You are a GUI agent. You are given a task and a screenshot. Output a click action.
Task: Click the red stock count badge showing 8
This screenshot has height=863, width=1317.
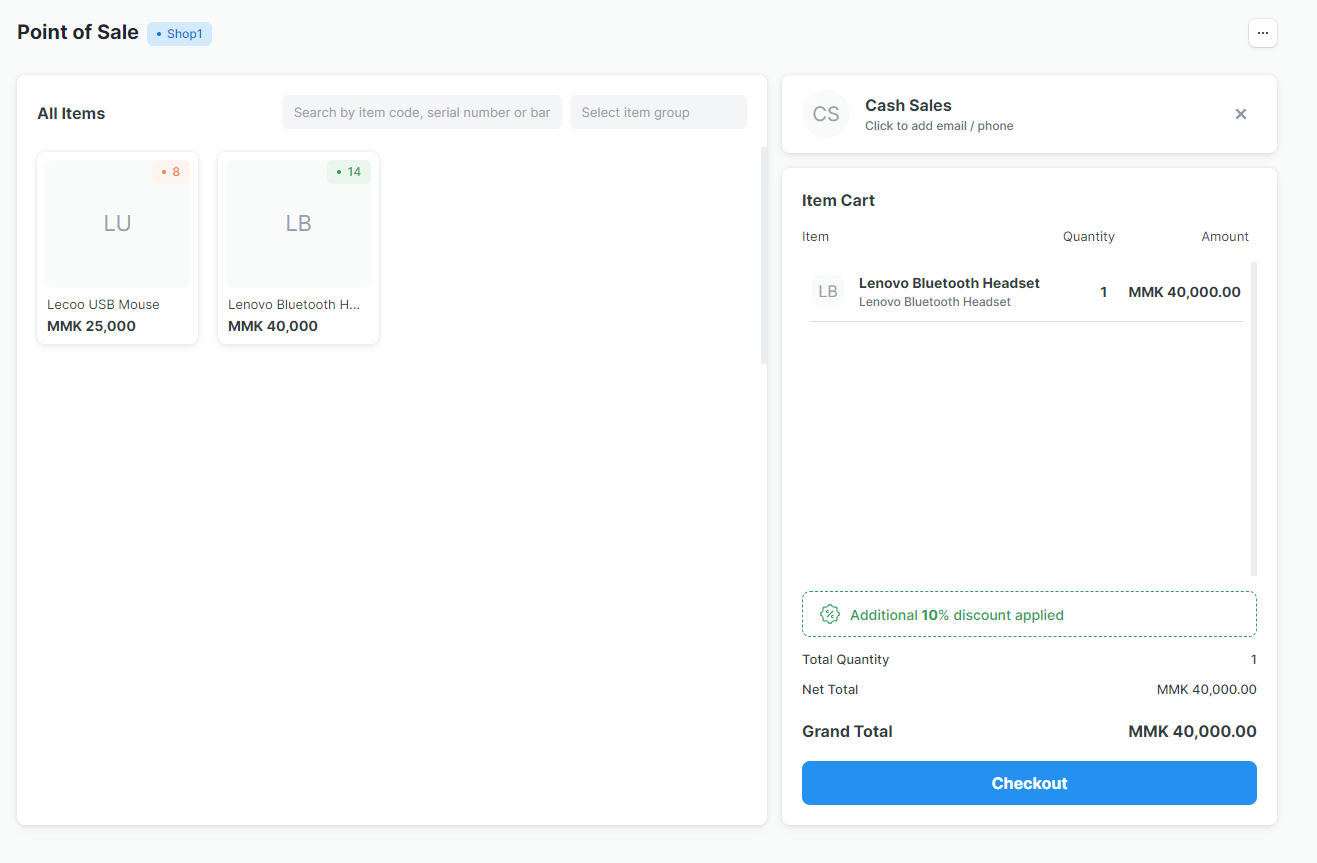click(x=170, y=171)
